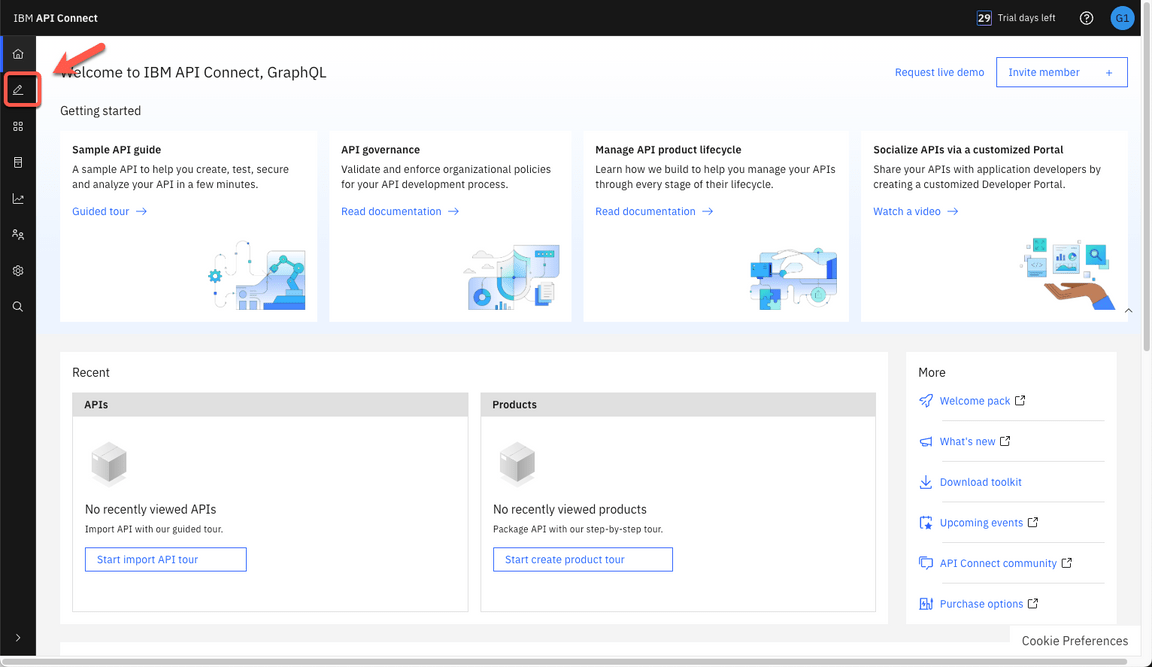Open the Develop pencil icon in sidebar
The width and height of the screenshot is (1152, 667).
click(x=18, y=90)
